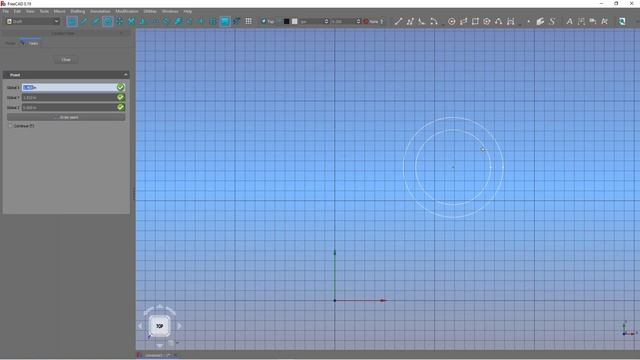
Task: Select the Bezier curve tool
Action: tap(511, 21)
